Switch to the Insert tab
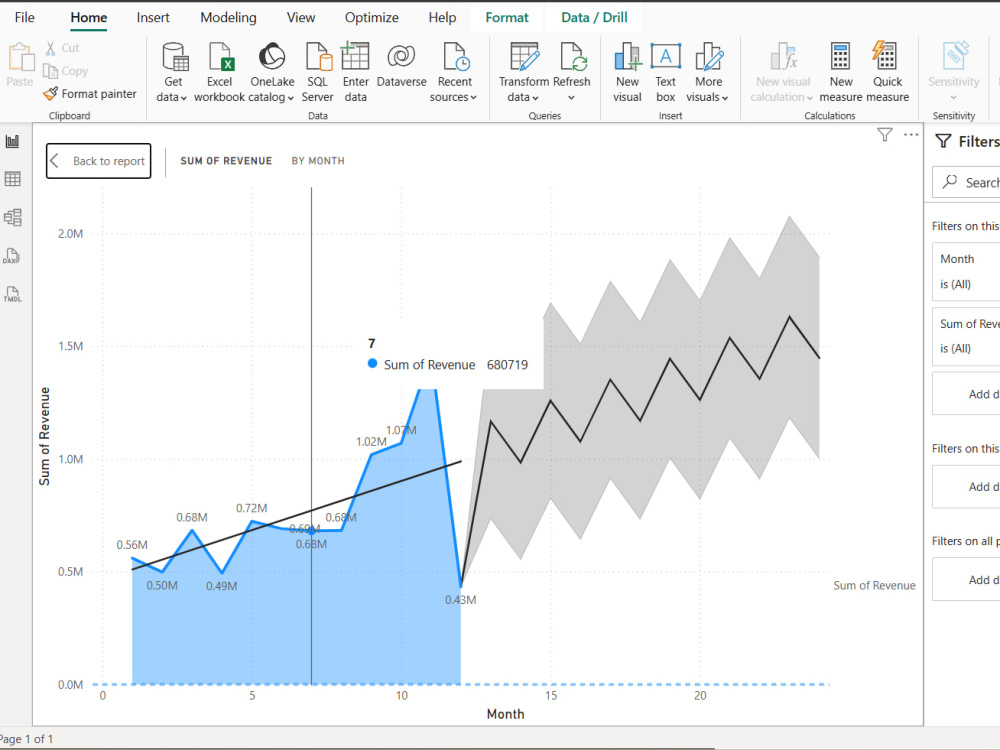 153,17
